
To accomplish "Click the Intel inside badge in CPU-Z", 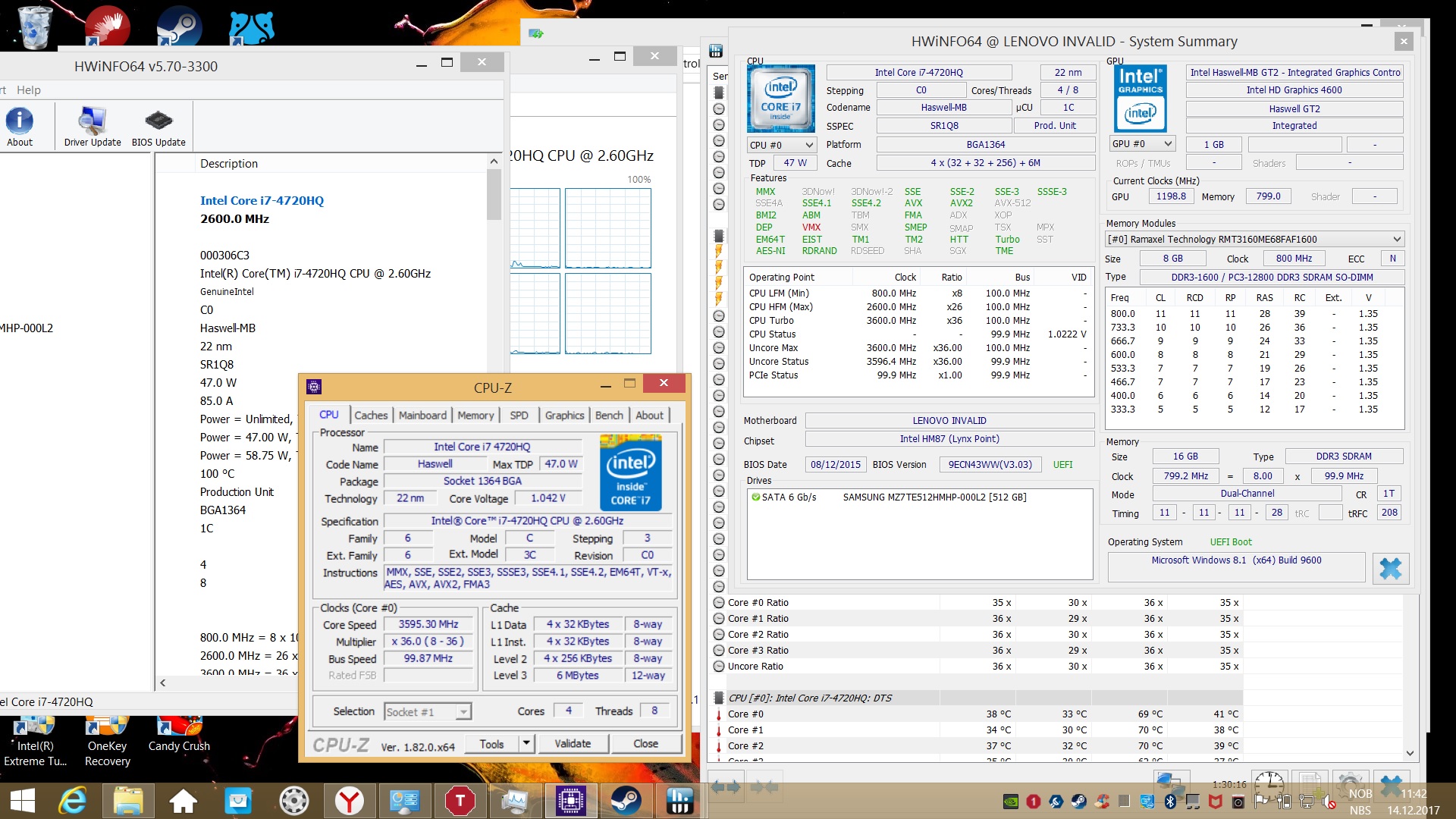I will (x=630, y=472).
